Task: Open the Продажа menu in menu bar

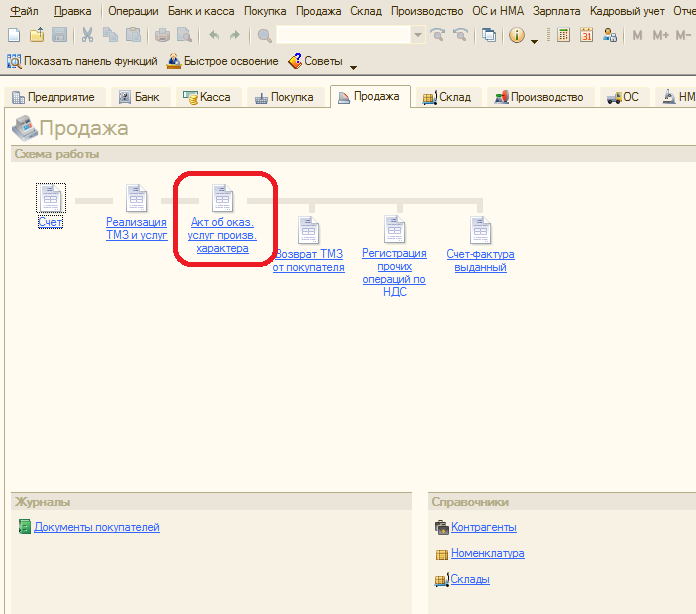Action: (319, 11)
